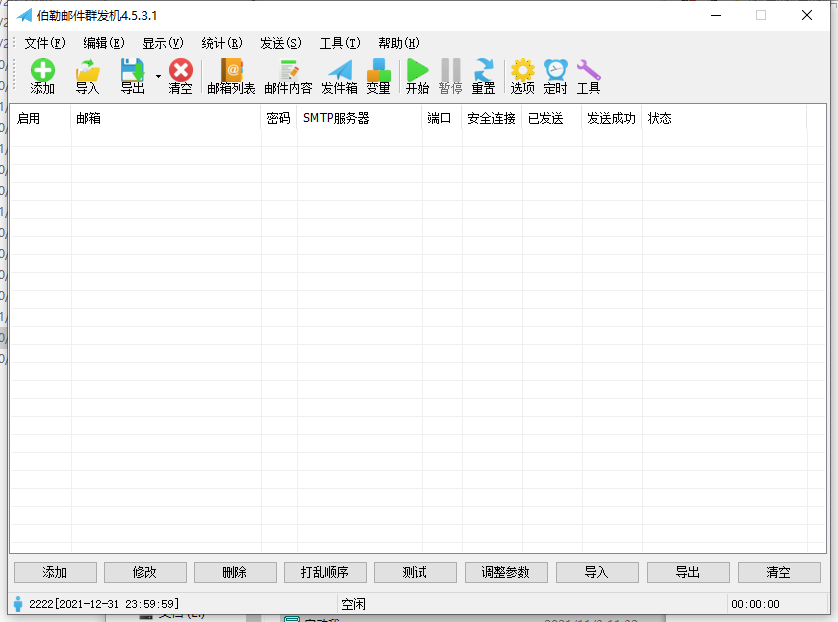This screenshot has height=622, width=838.
Task: Click the Delete (删除) button
Action: pyautogui.click(x=235, y=572)
